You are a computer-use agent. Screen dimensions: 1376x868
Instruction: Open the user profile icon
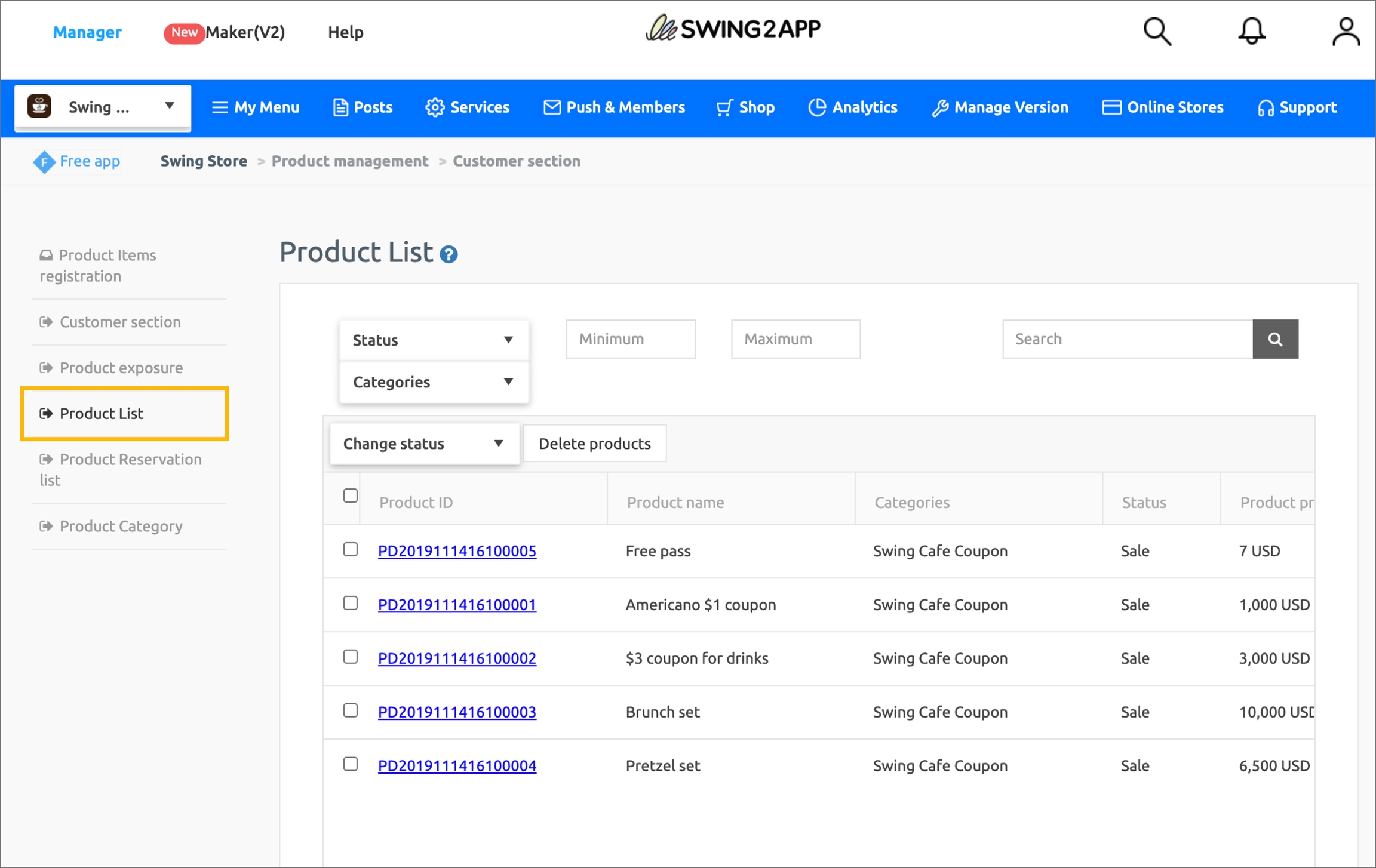[x=1346, y=31]
